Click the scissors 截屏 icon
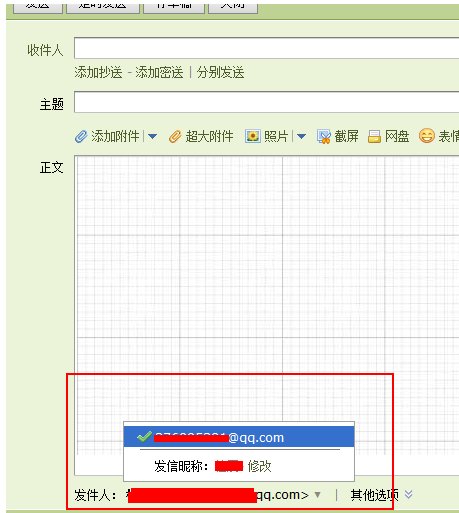The width and height of the screenshot is (459, 513). pos(324,136)
